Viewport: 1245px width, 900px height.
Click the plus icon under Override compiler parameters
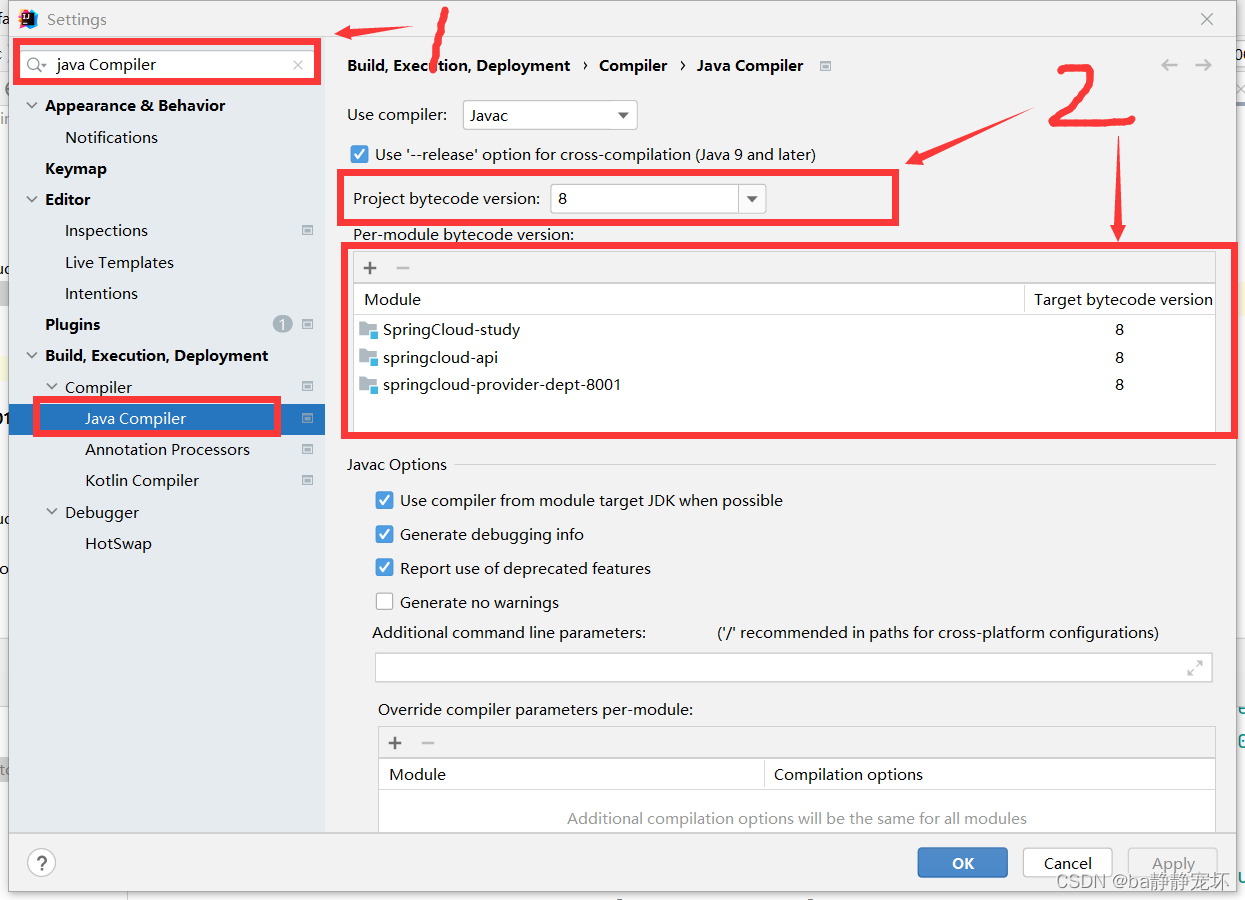tap(394, 742)
